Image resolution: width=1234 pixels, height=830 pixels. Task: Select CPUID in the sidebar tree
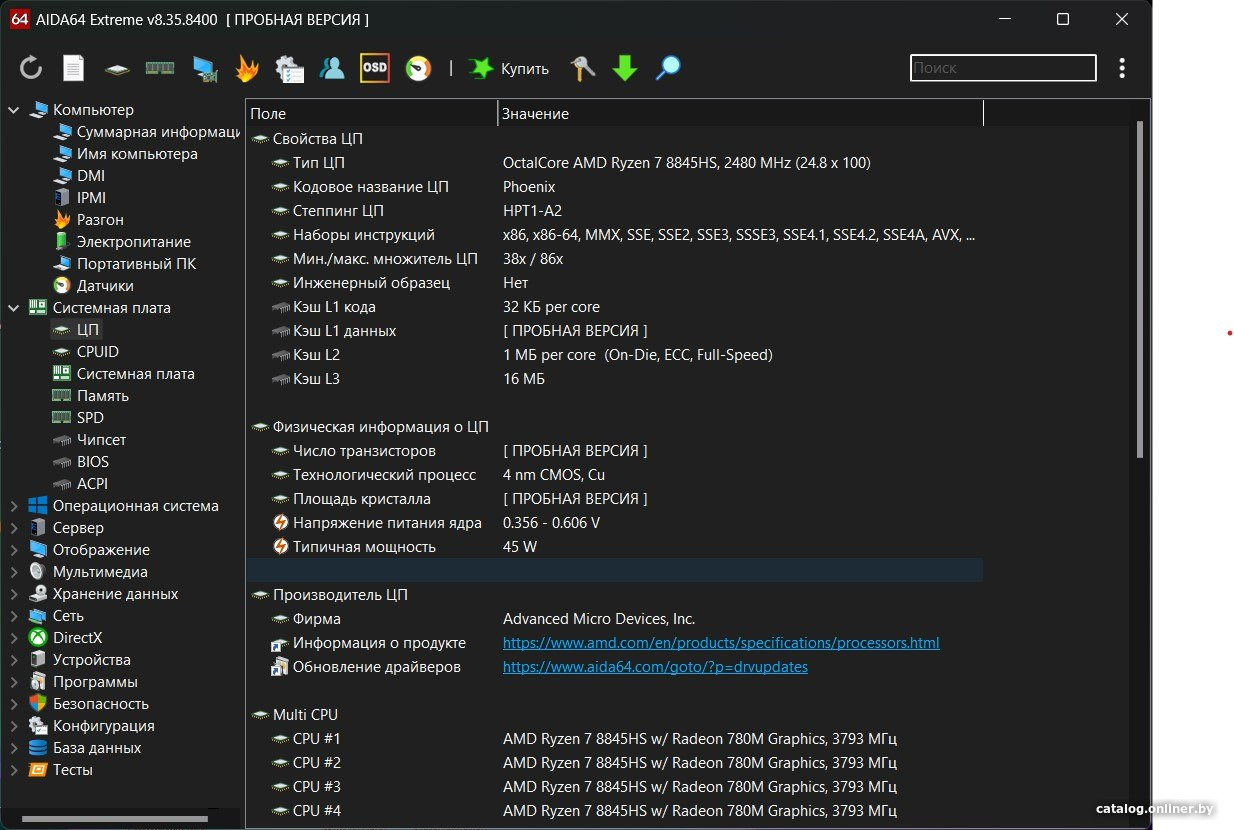98,352
